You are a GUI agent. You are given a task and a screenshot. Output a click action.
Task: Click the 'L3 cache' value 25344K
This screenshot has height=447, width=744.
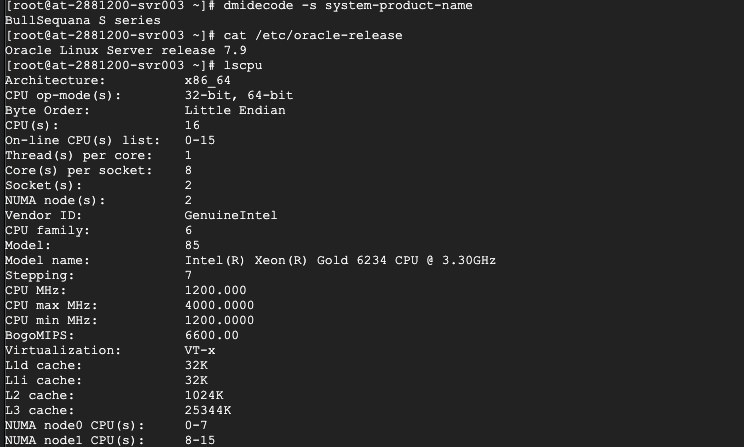click(207, 410)
